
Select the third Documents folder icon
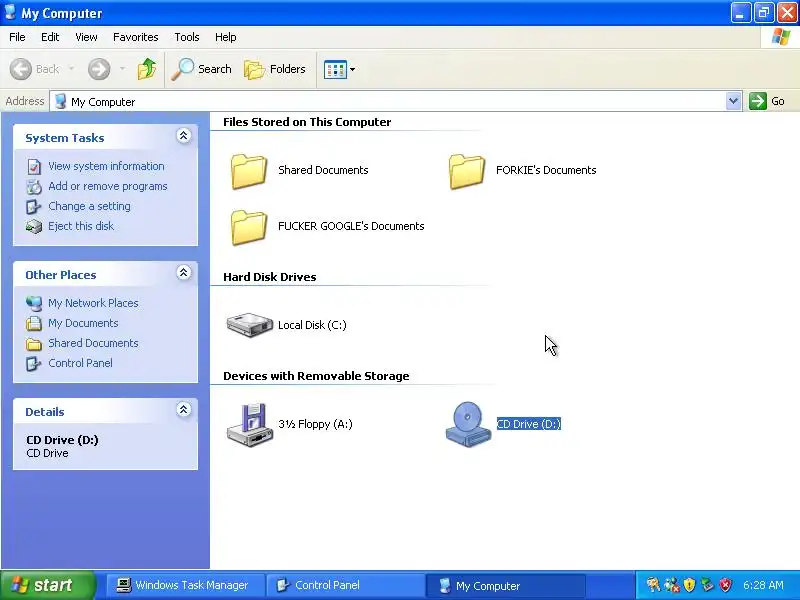pos(248,228)
